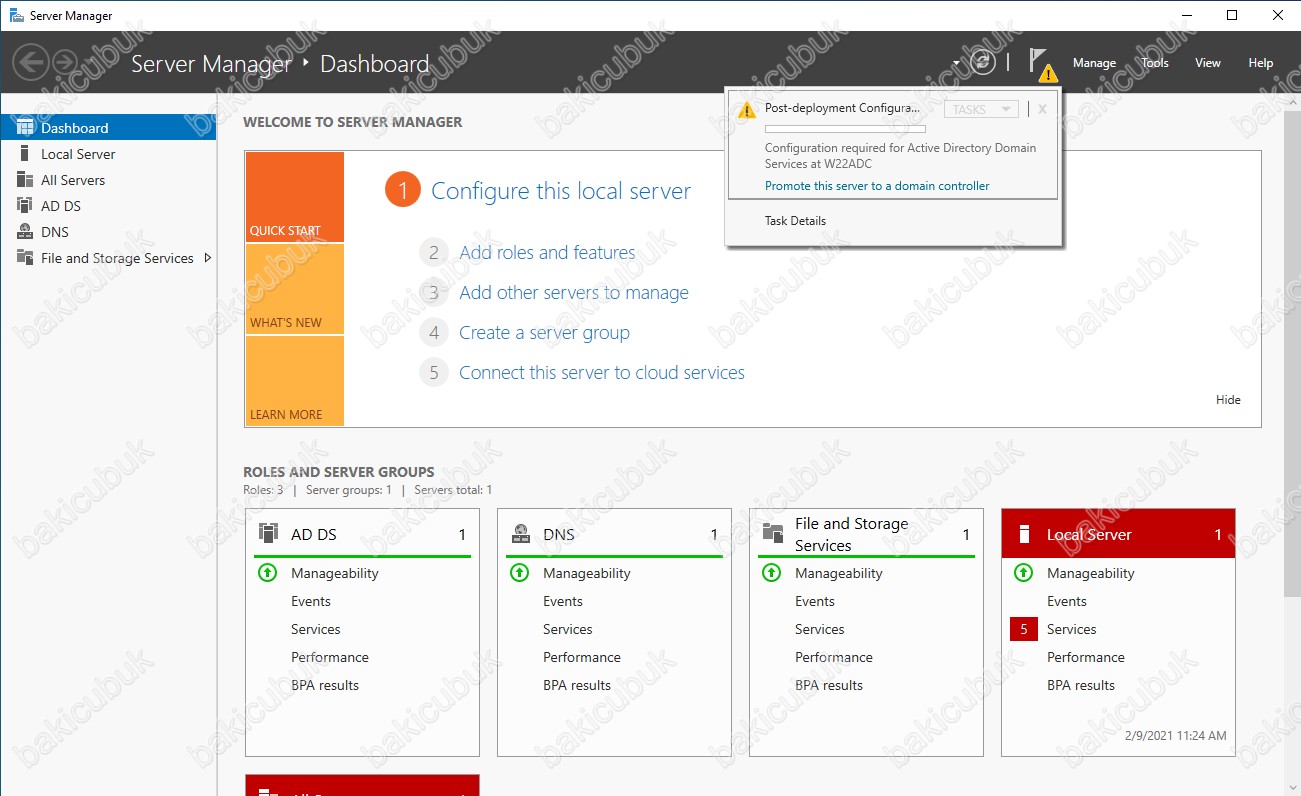Click the Dashboard icon in the sidebar
Image resolution: width=1301 pixels, height=796 pixels.
click(x=25, y=128)
